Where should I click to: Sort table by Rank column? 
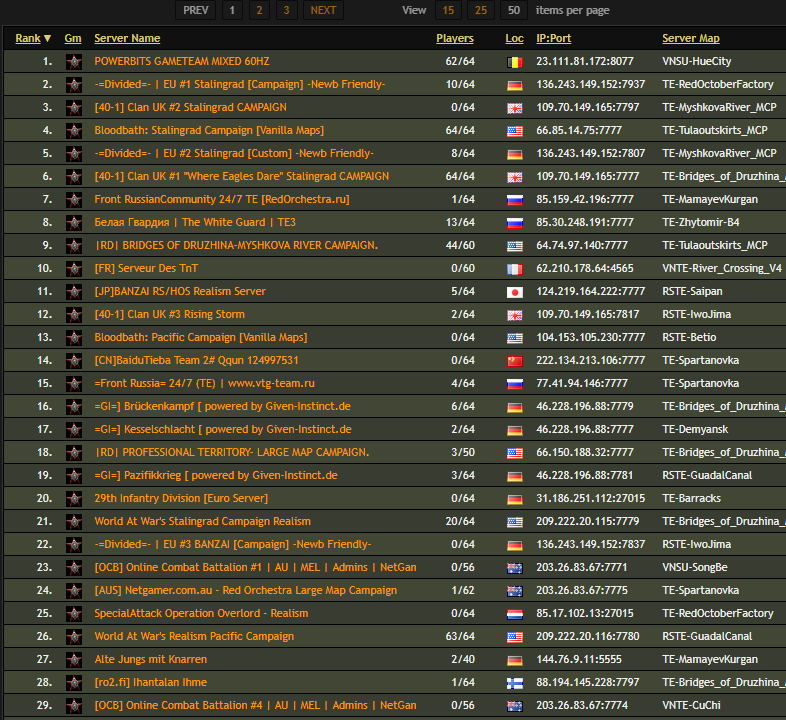click(33, 38)
